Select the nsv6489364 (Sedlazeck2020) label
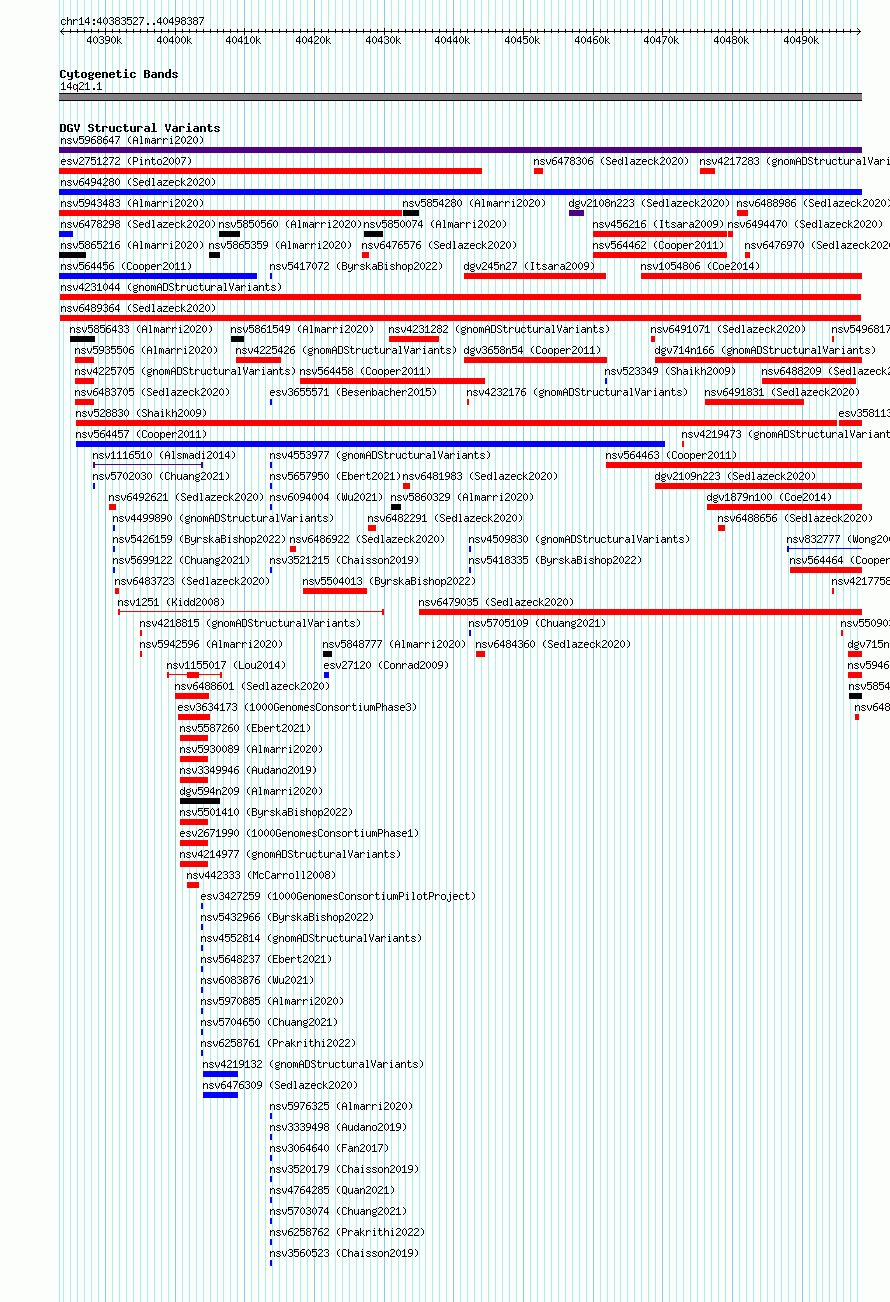890x1302 pixels. 137,308
